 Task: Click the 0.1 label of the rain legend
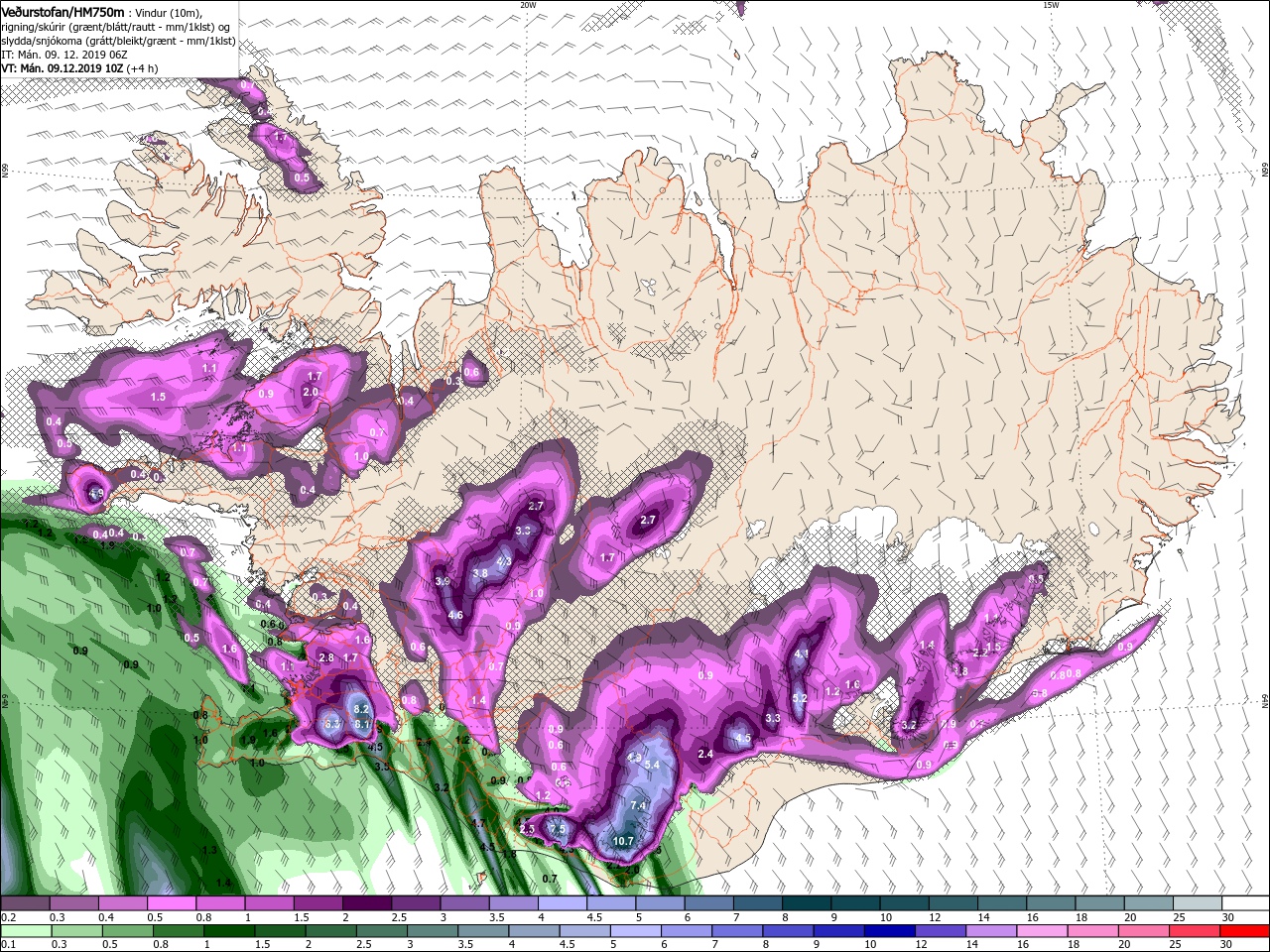[9, 944]
